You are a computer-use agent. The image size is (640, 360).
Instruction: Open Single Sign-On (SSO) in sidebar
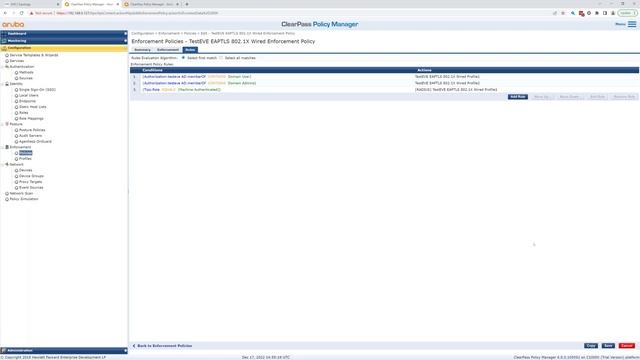[x=38, y=90]
